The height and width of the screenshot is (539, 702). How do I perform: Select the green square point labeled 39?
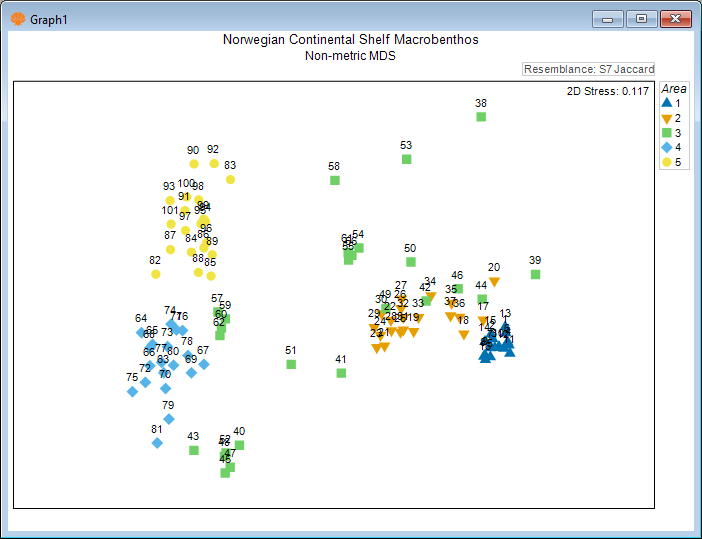pos(535,274)
